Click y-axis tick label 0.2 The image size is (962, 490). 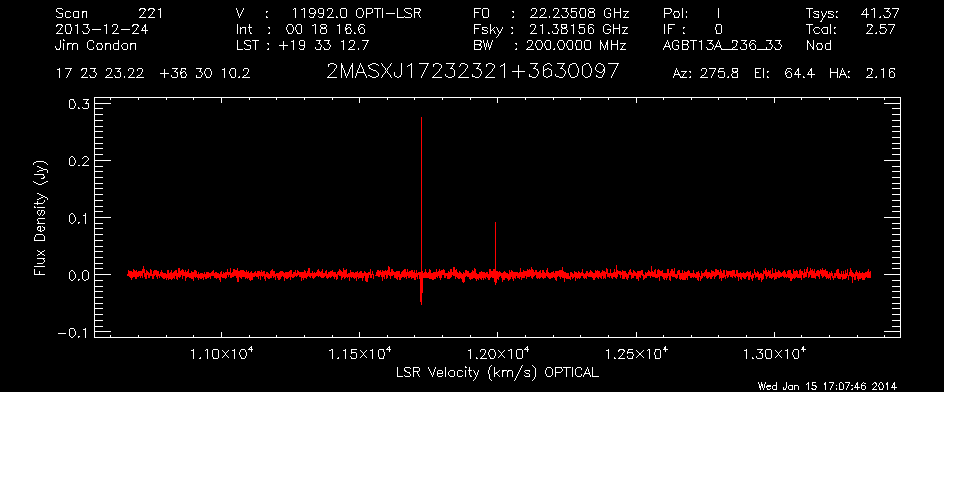click(79, 161)
